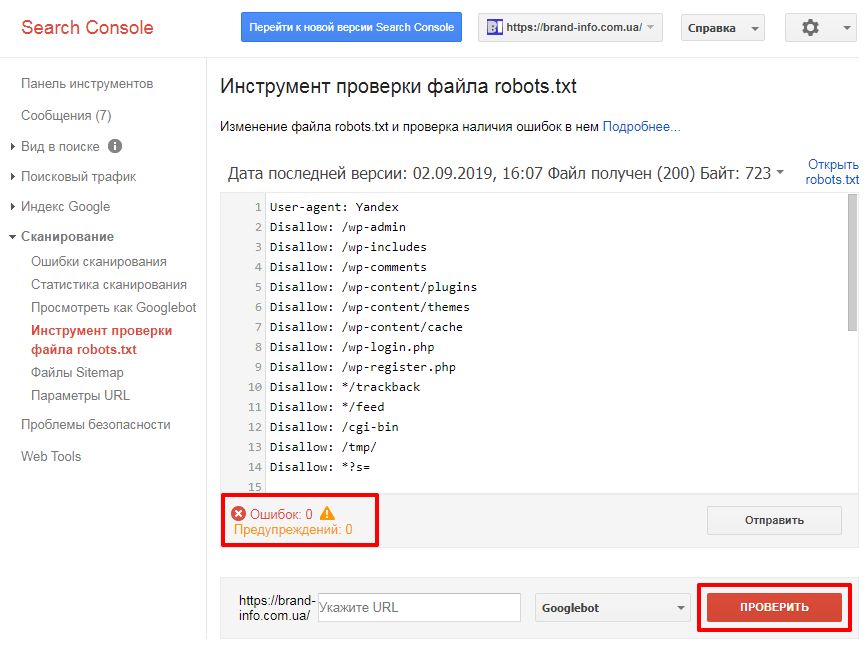Click line Disallow: /wp-includes
This screenshot has height=652, width=868.
coord(348,247)
